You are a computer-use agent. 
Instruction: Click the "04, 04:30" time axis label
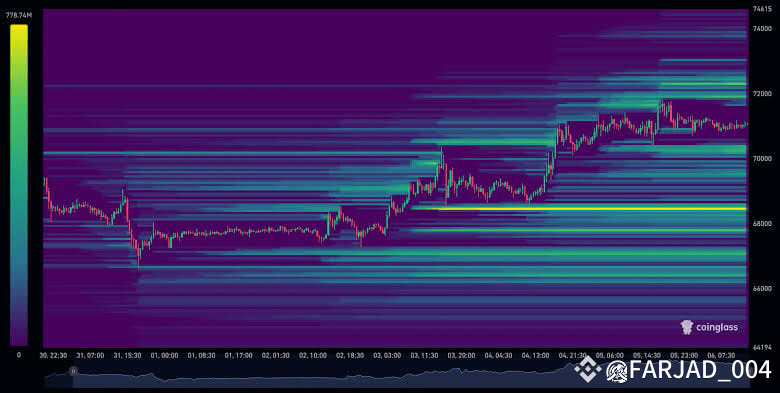click(498, 356)
